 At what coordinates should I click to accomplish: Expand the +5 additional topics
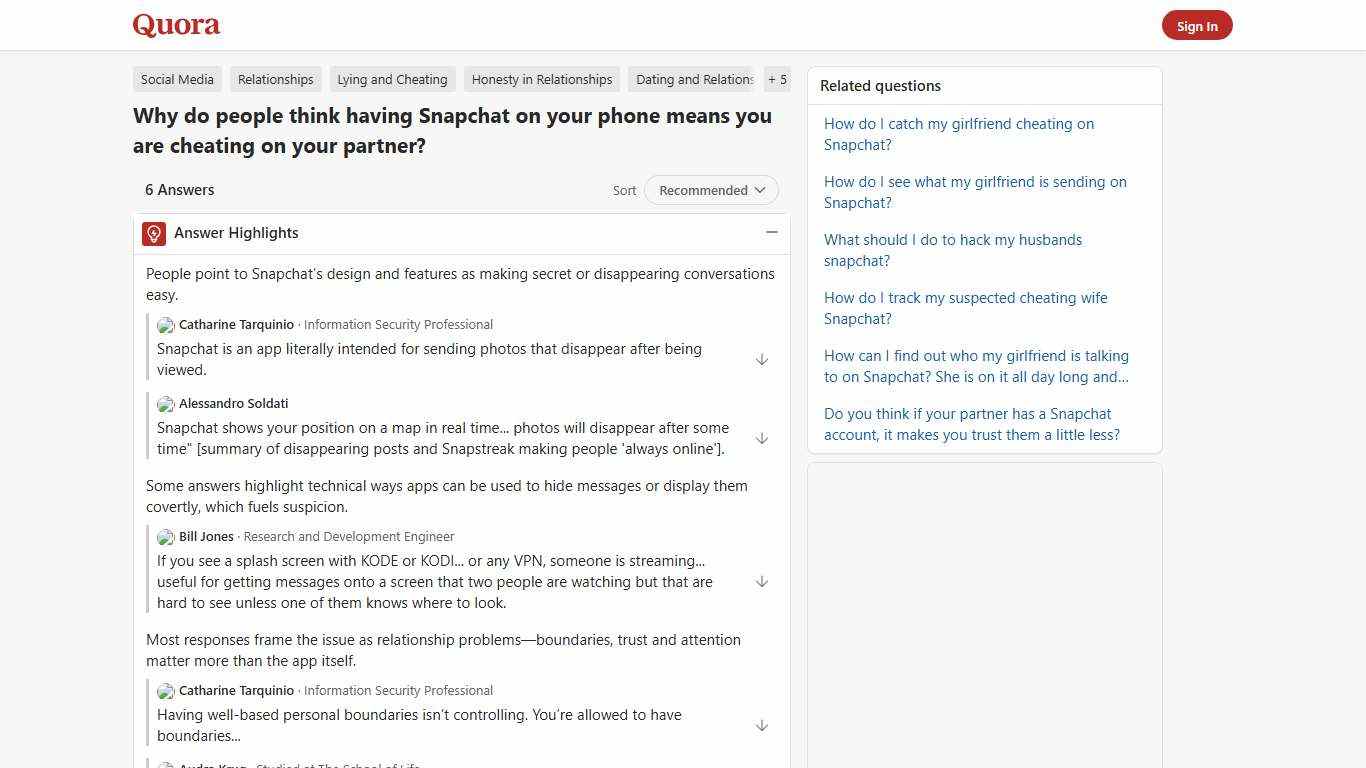click(x=777, y=79)
